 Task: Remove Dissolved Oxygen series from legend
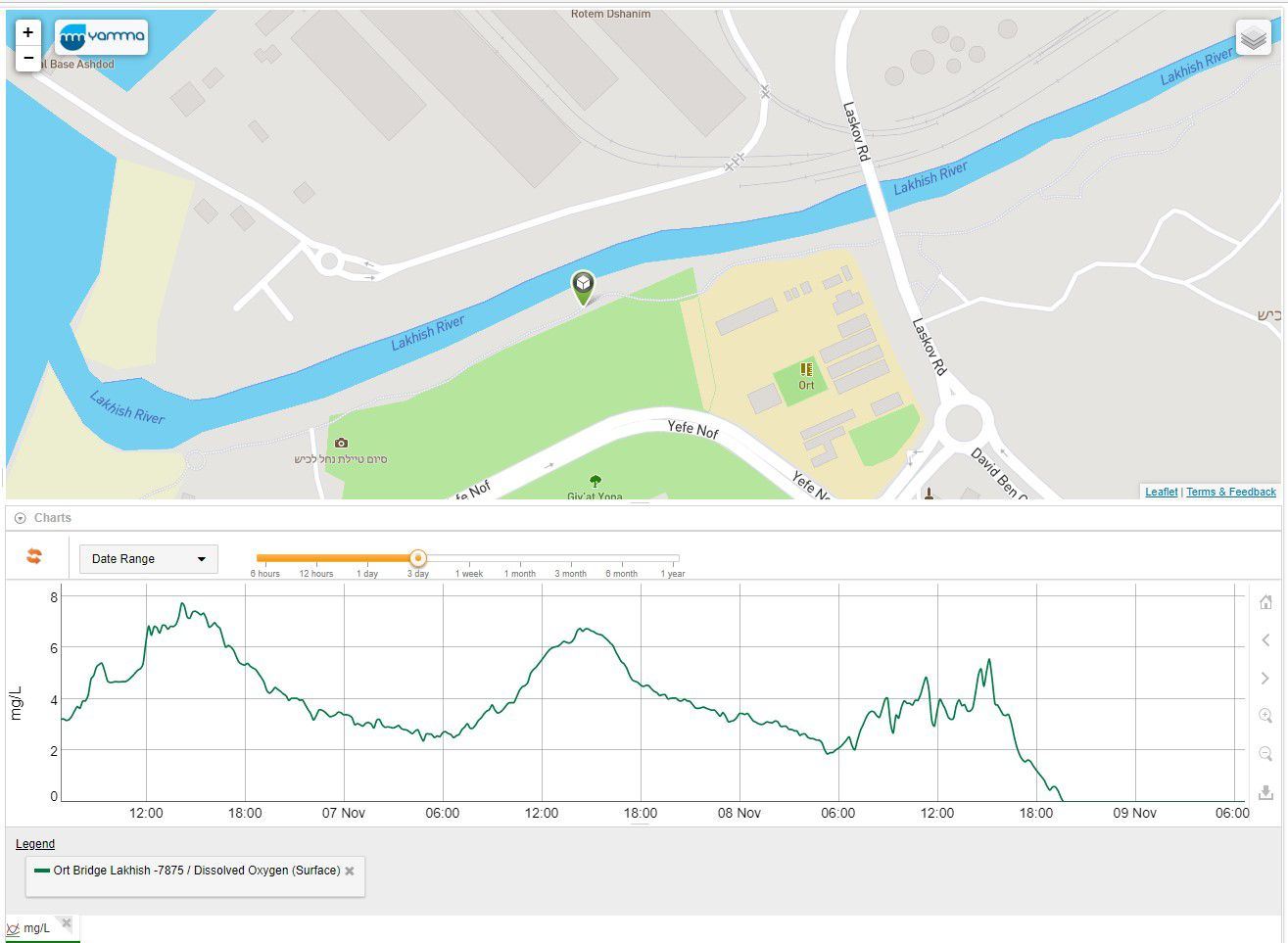point(350,871)
